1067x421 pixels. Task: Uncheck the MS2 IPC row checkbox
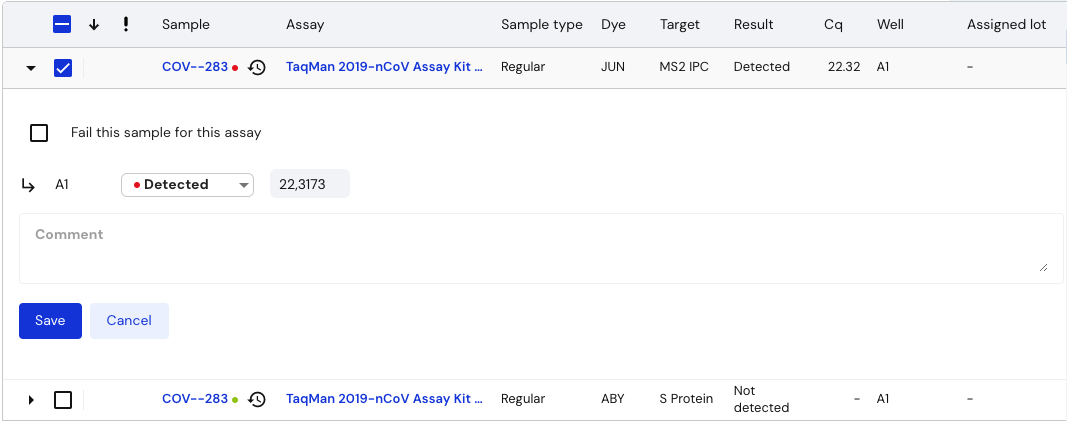coord(63,67)
